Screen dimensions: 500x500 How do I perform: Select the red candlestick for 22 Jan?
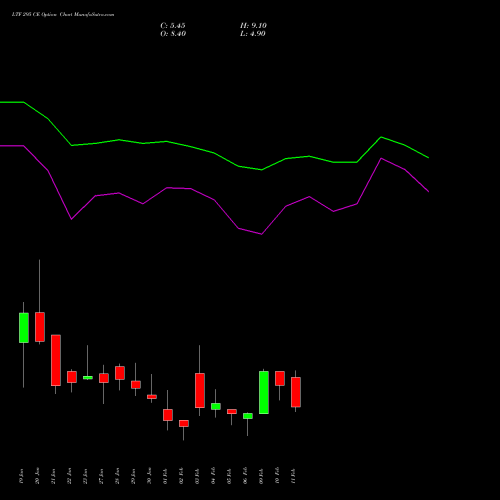72,377
